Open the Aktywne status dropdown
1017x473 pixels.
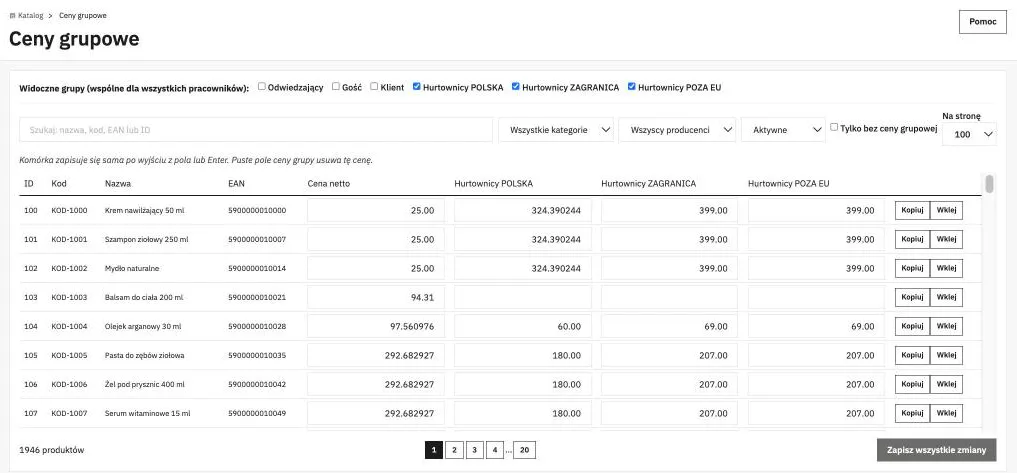783,130
